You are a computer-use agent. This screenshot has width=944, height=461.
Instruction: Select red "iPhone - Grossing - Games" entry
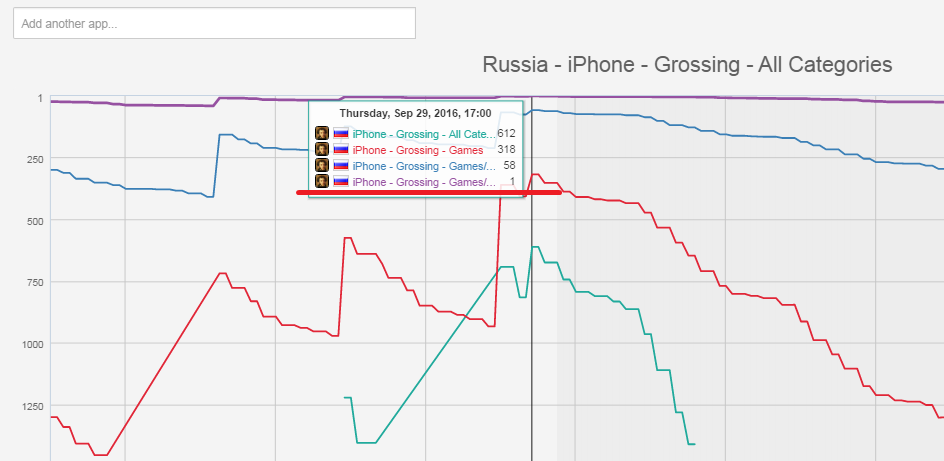coord(418,150)
